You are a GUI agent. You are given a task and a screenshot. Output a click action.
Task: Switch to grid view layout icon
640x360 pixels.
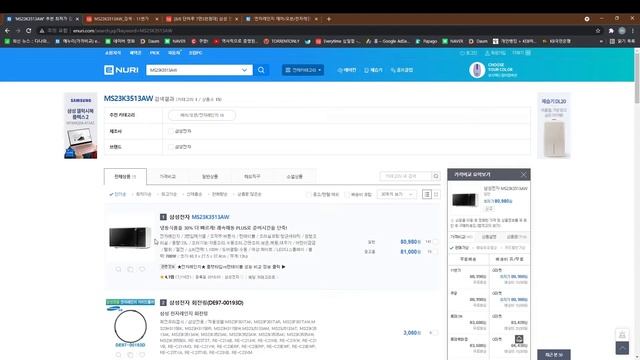coord(436,194)
